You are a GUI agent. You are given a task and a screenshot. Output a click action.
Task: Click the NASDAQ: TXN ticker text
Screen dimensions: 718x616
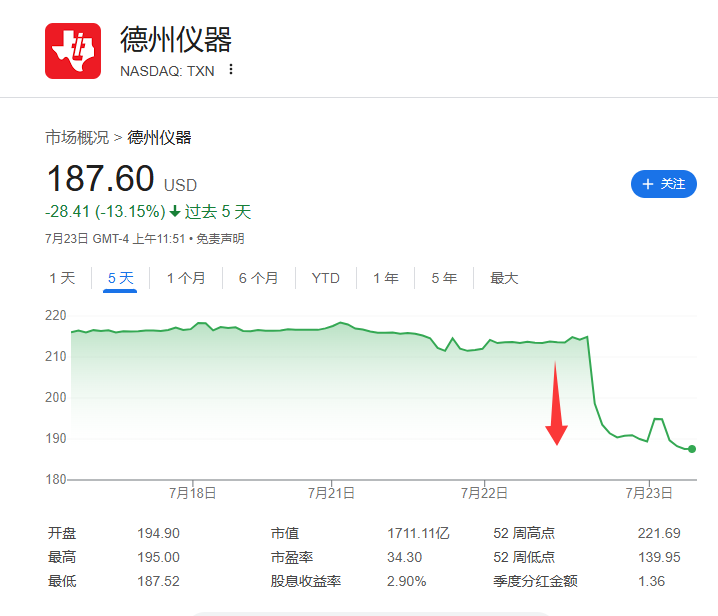point(167,71)
